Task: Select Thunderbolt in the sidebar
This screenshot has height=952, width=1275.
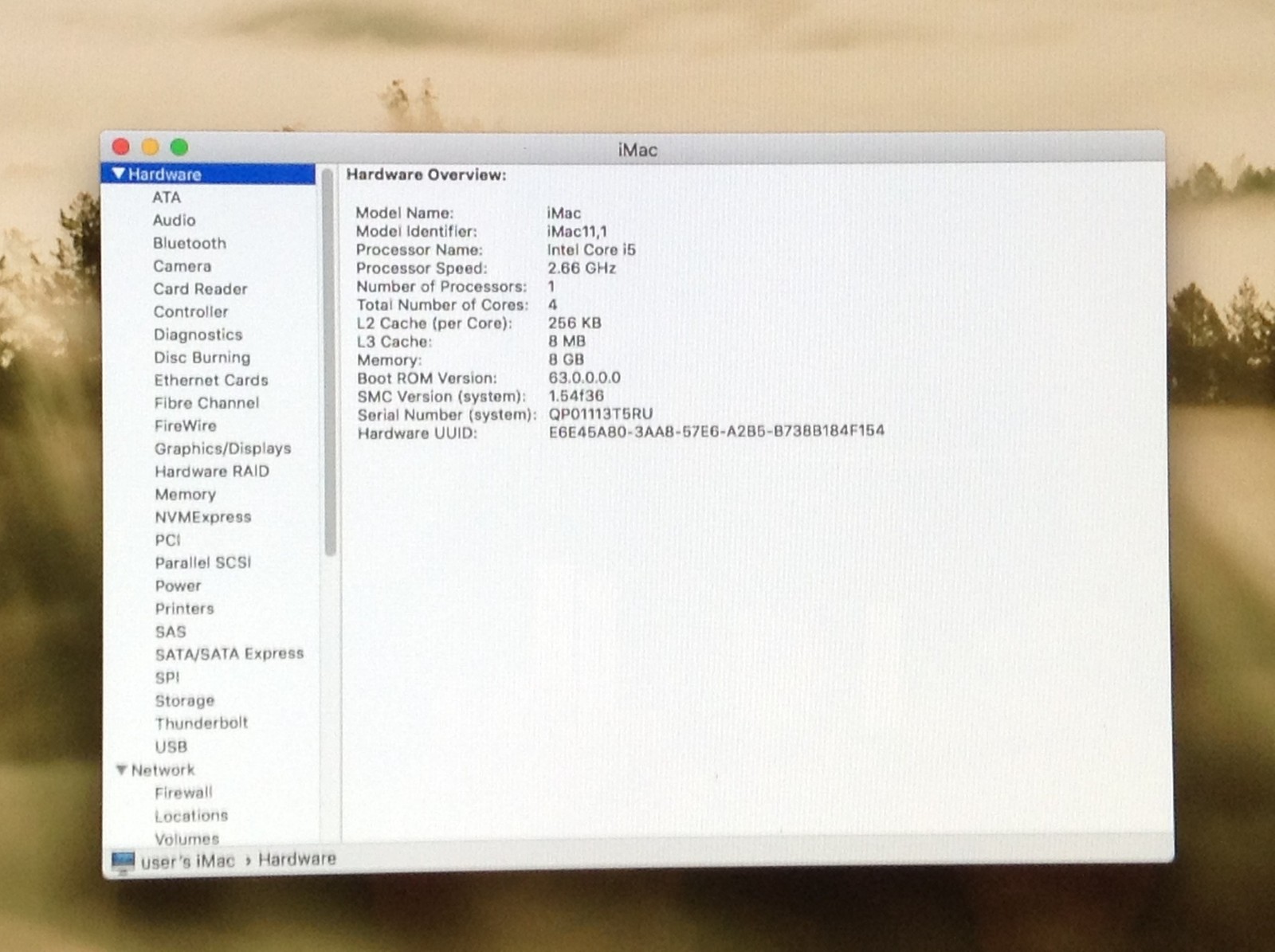Action: tap(202, 723)
